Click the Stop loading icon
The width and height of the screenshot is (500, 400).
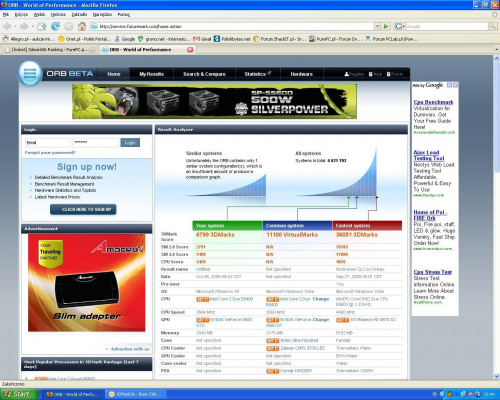click(x=69, y=26)
